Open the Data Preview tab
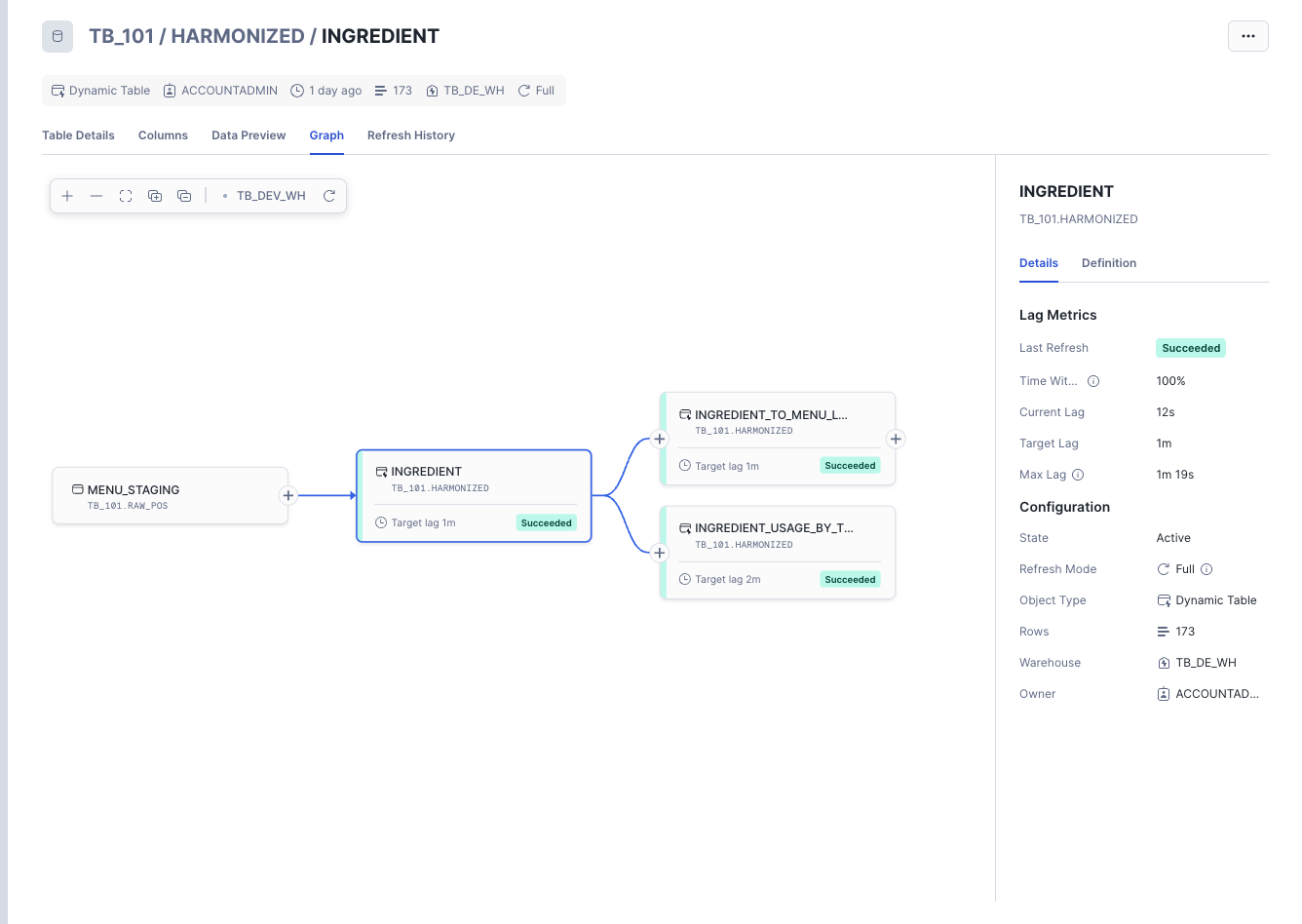The image size is (1302, 924). [x=249, y=135]
